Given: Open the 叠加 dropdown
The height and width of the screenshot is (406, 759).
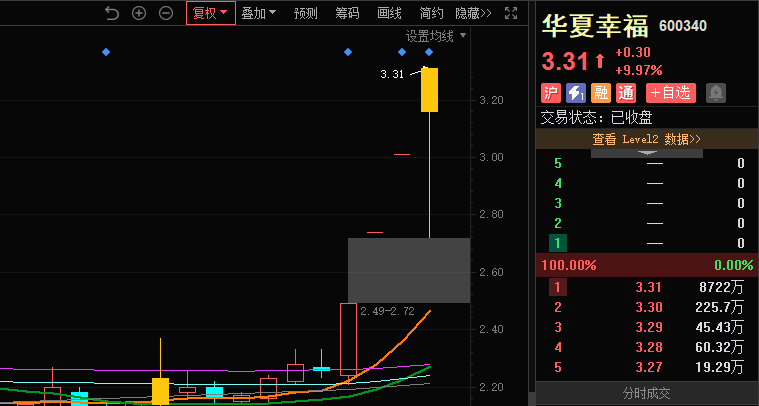Looking at the screenshot, I should click(258, 13).
